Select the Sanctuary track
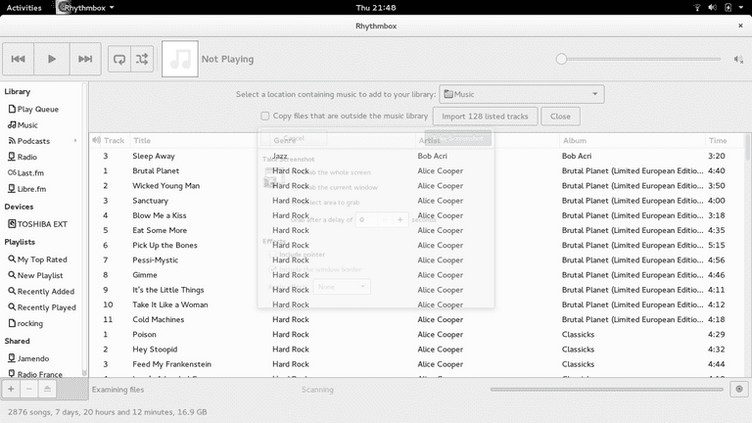This screenshot has height=423, width=752. (150, 200)
